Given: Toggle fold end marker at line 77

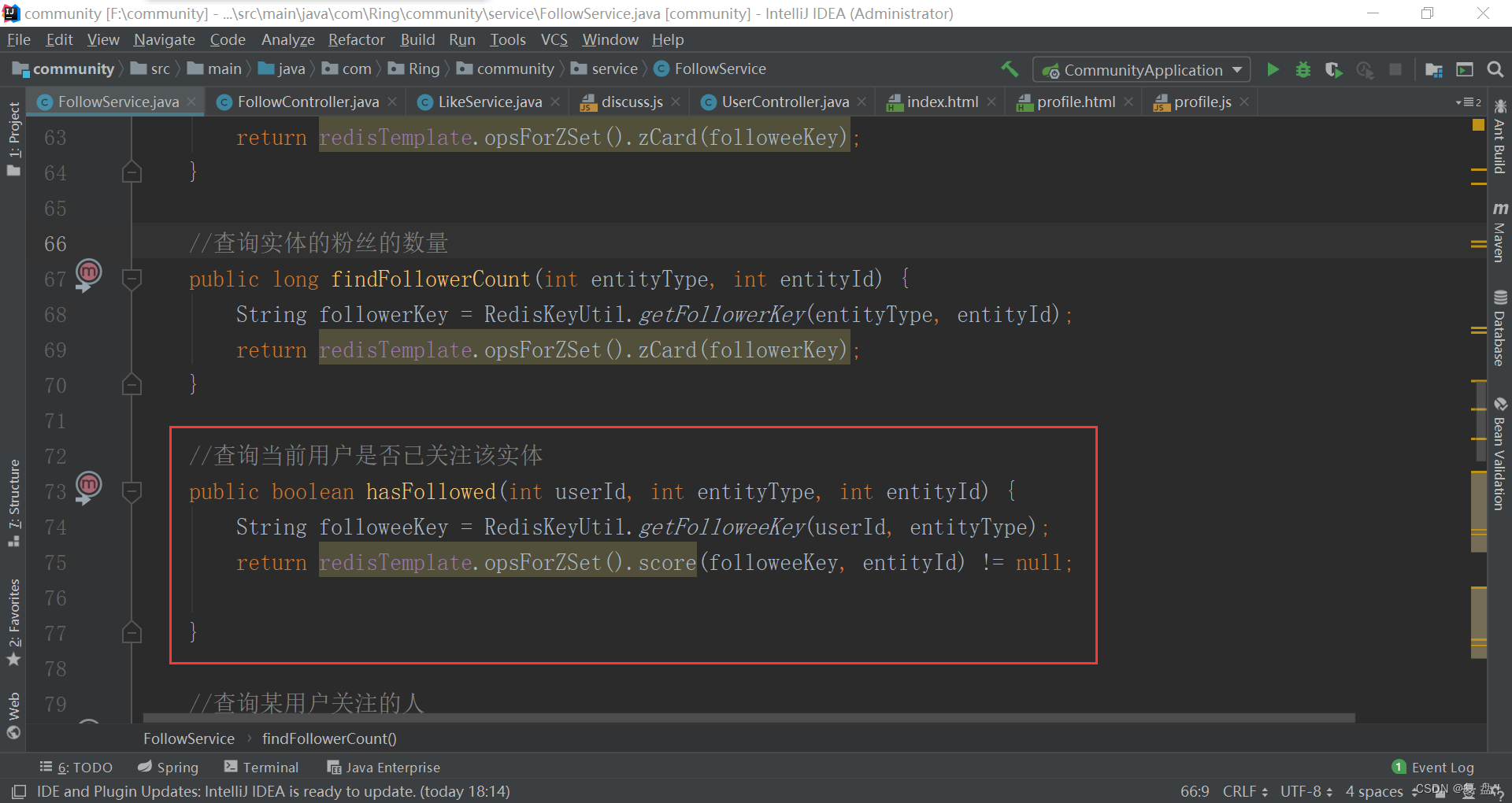Looking at the screenshot, I should [132, 633].
